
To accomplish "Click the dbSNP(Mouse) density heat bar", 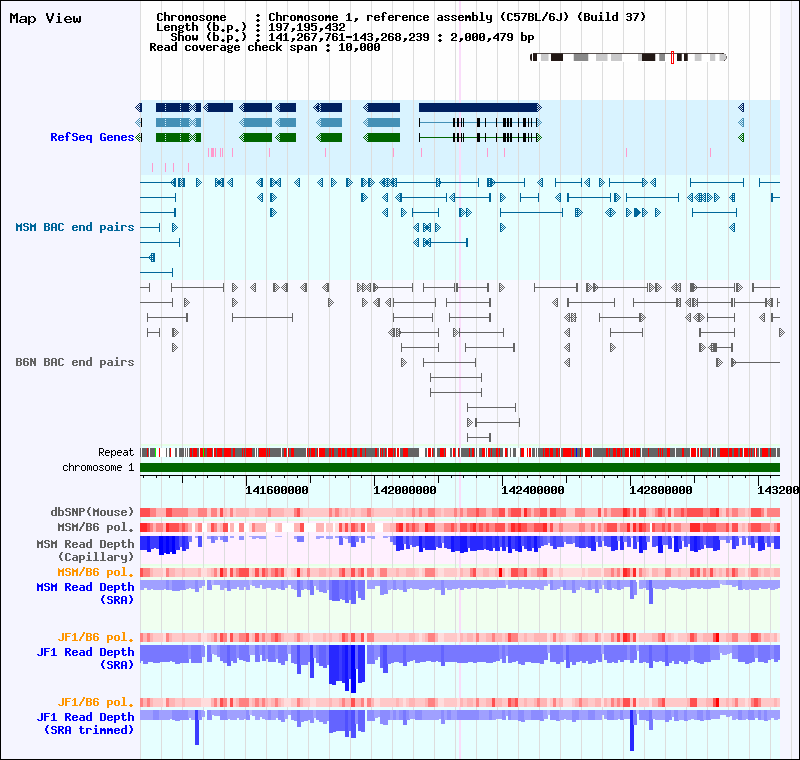I will point(460,513).
